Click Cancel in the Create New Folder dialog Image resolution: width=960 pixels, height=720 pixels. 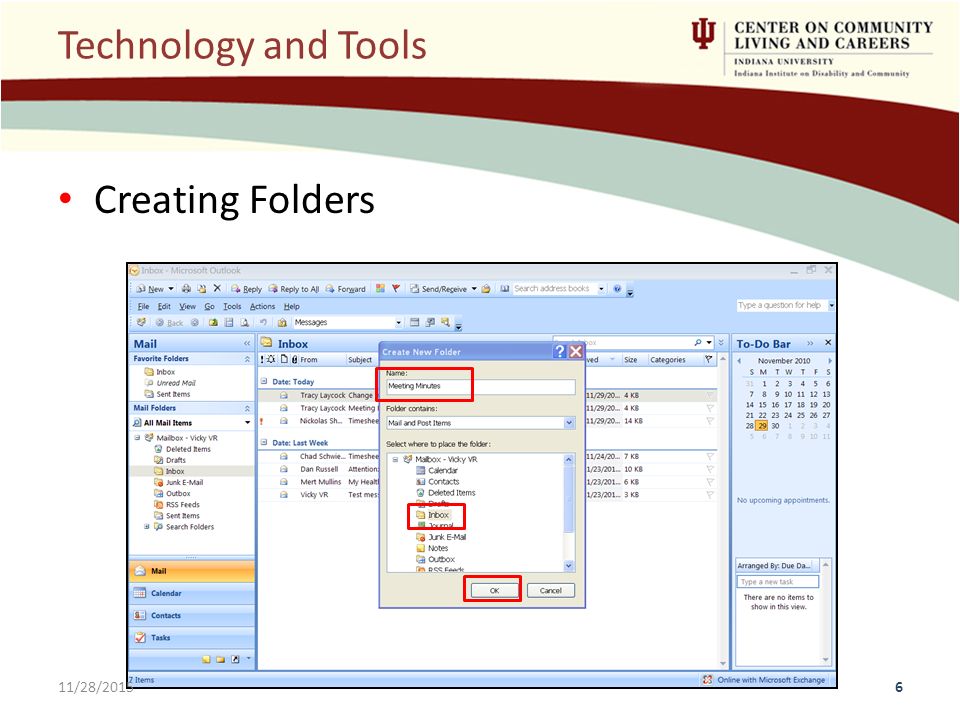550,590
